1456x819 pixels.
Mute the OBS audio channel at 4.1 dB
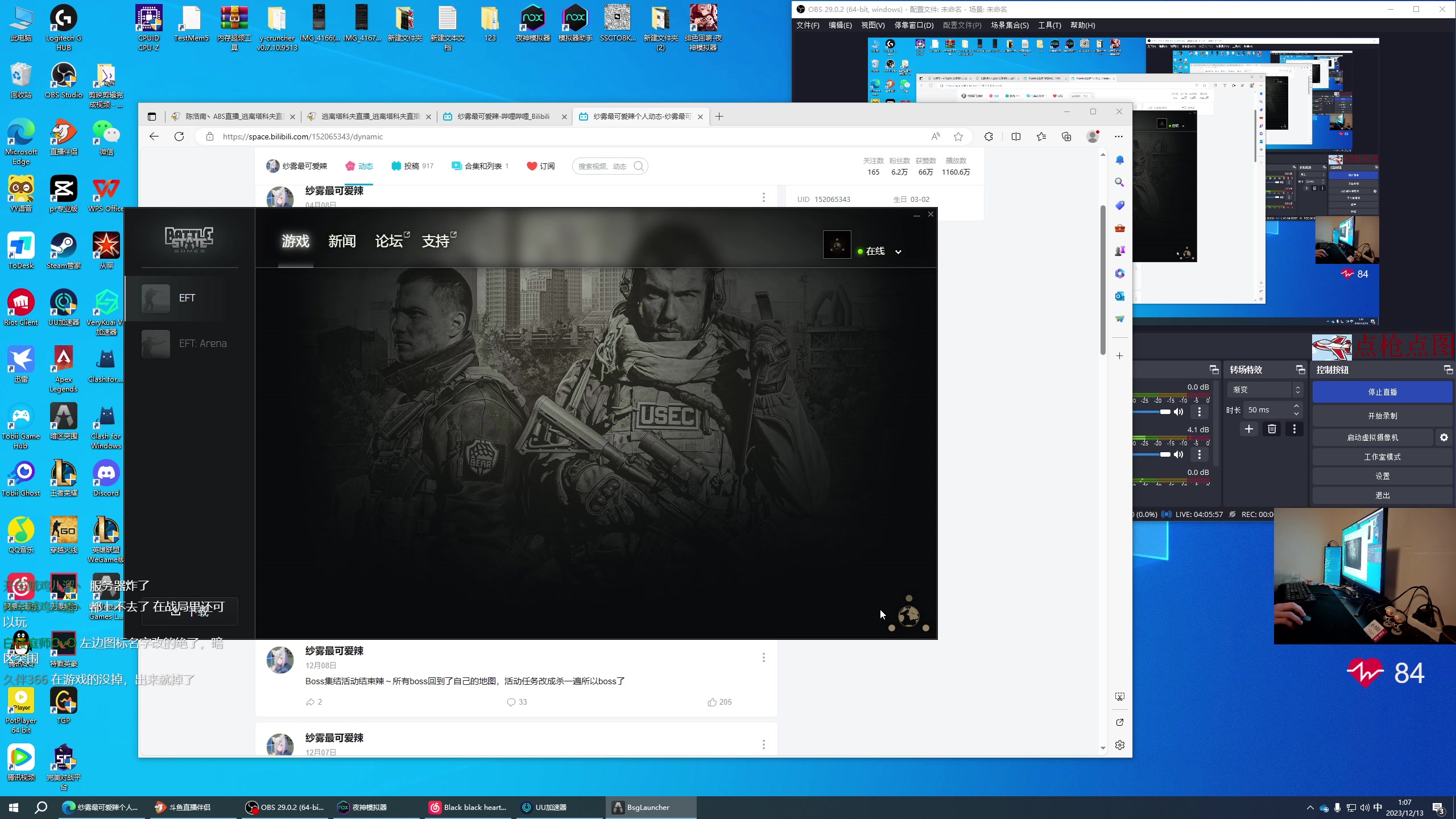[1178, 454]
